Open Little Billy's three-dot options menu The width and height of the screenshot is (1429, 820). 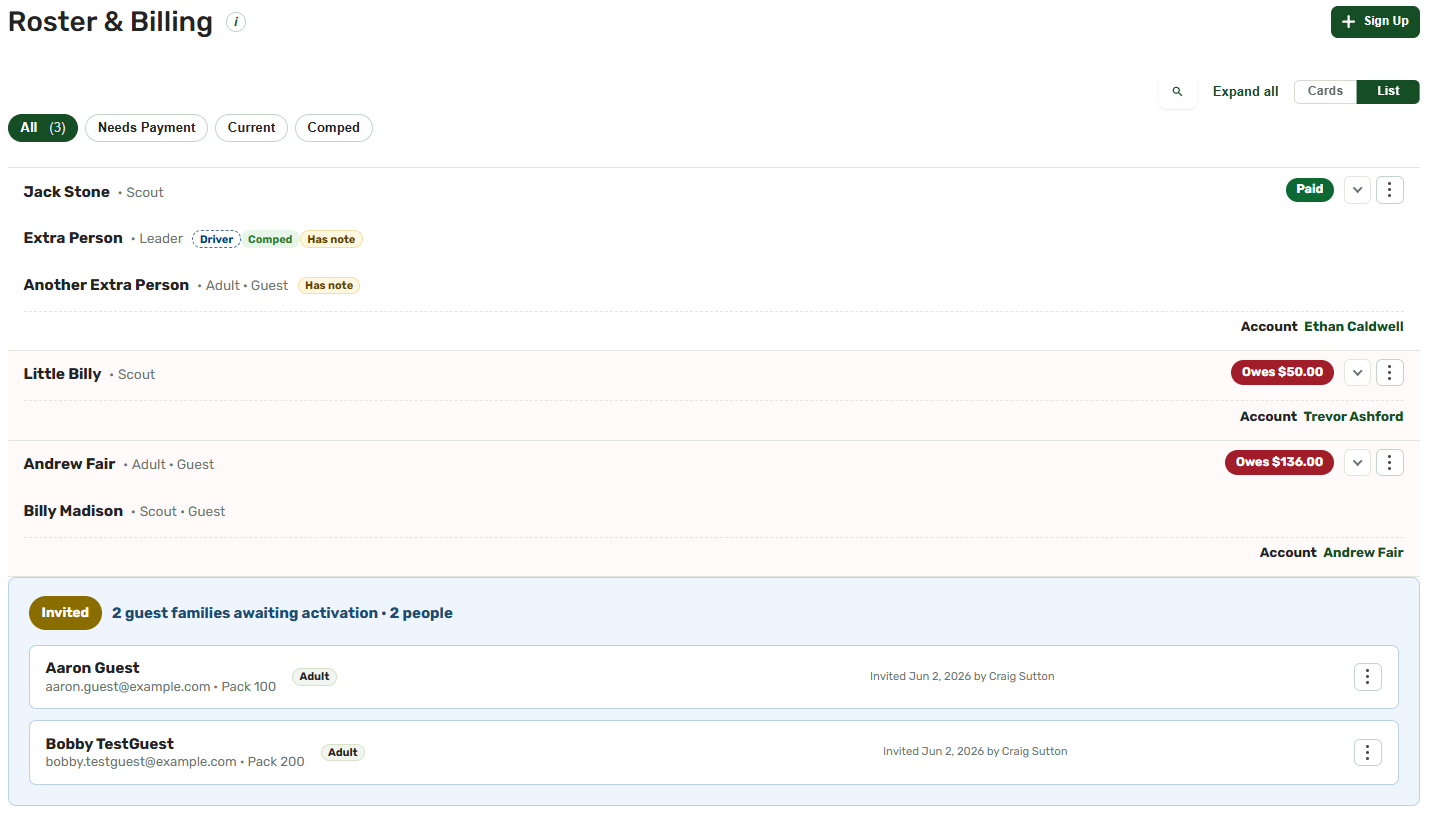[x=1390, y=373]
